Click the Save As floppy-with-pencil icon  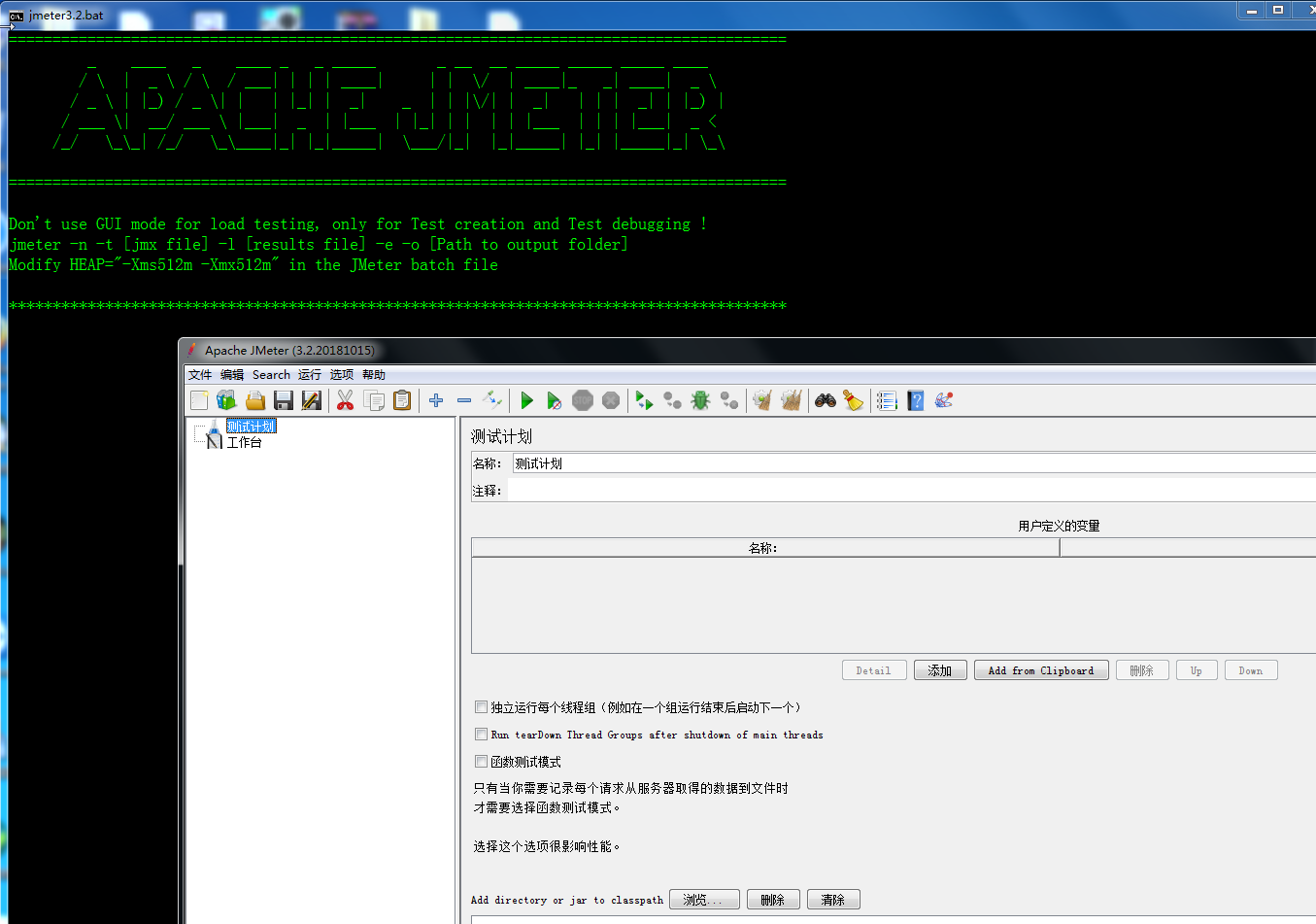coord(312,400)
